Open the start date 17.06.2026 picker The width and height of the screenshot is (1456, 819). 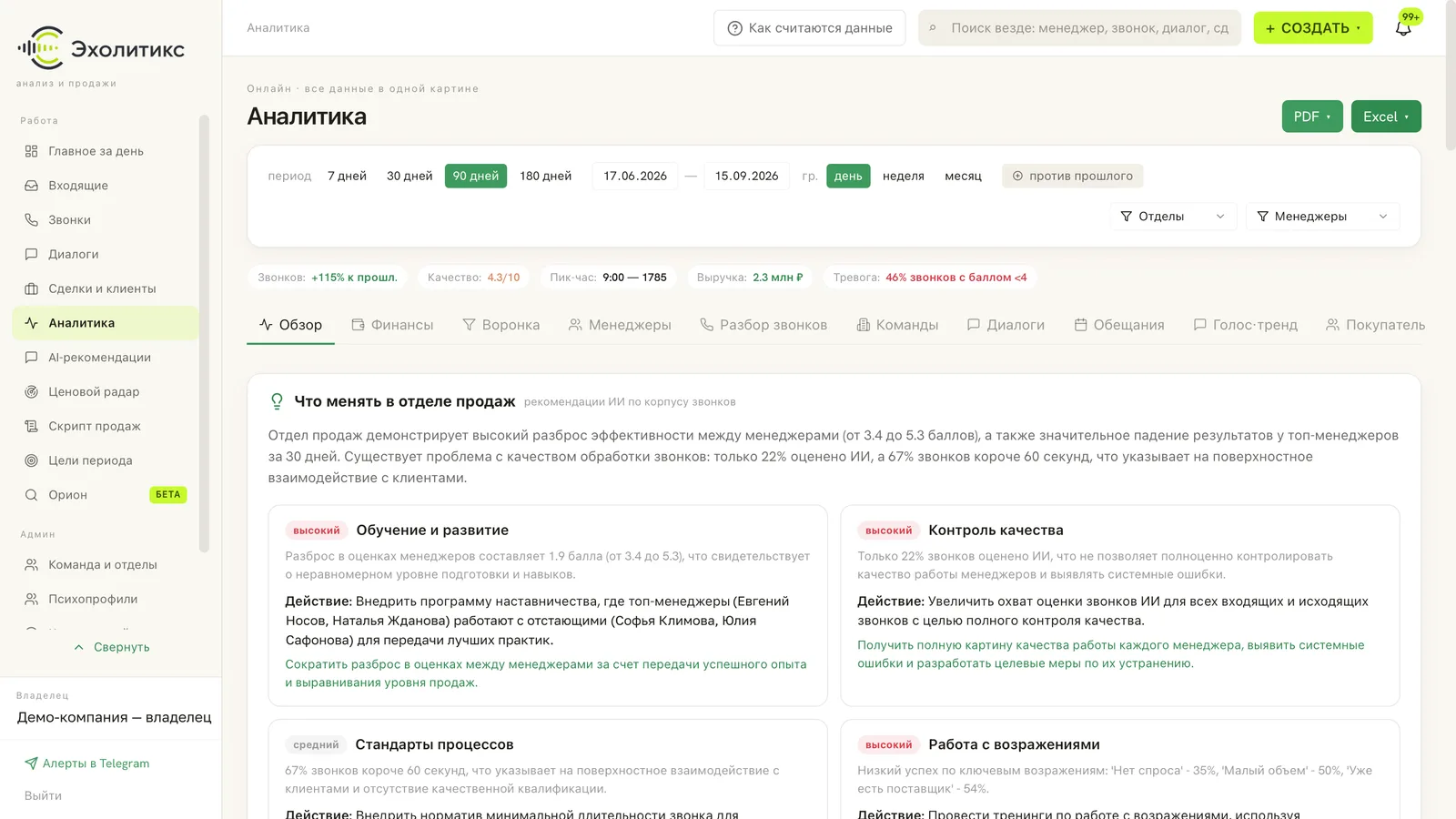(635, 176)
